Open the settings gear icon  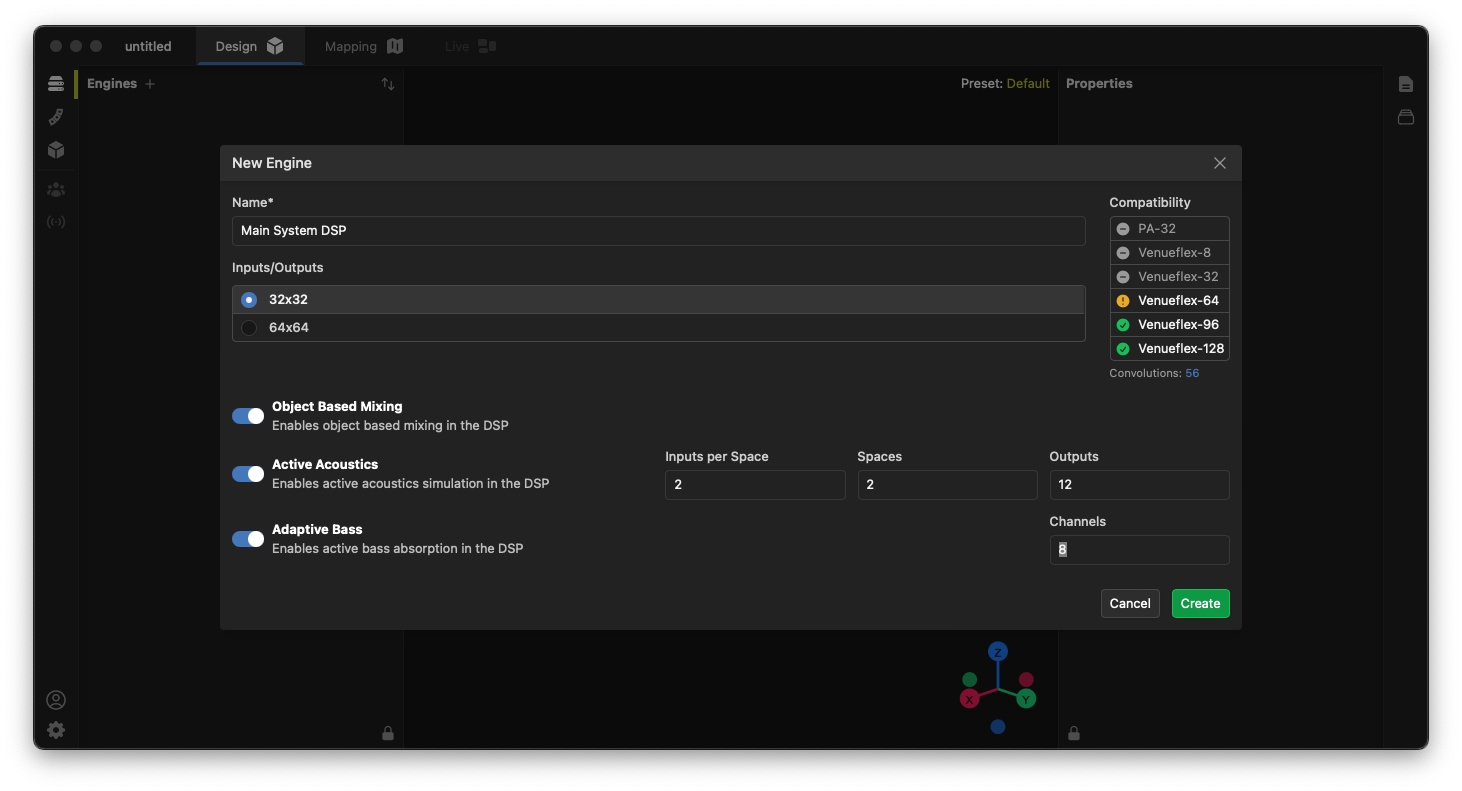point(56,730)
